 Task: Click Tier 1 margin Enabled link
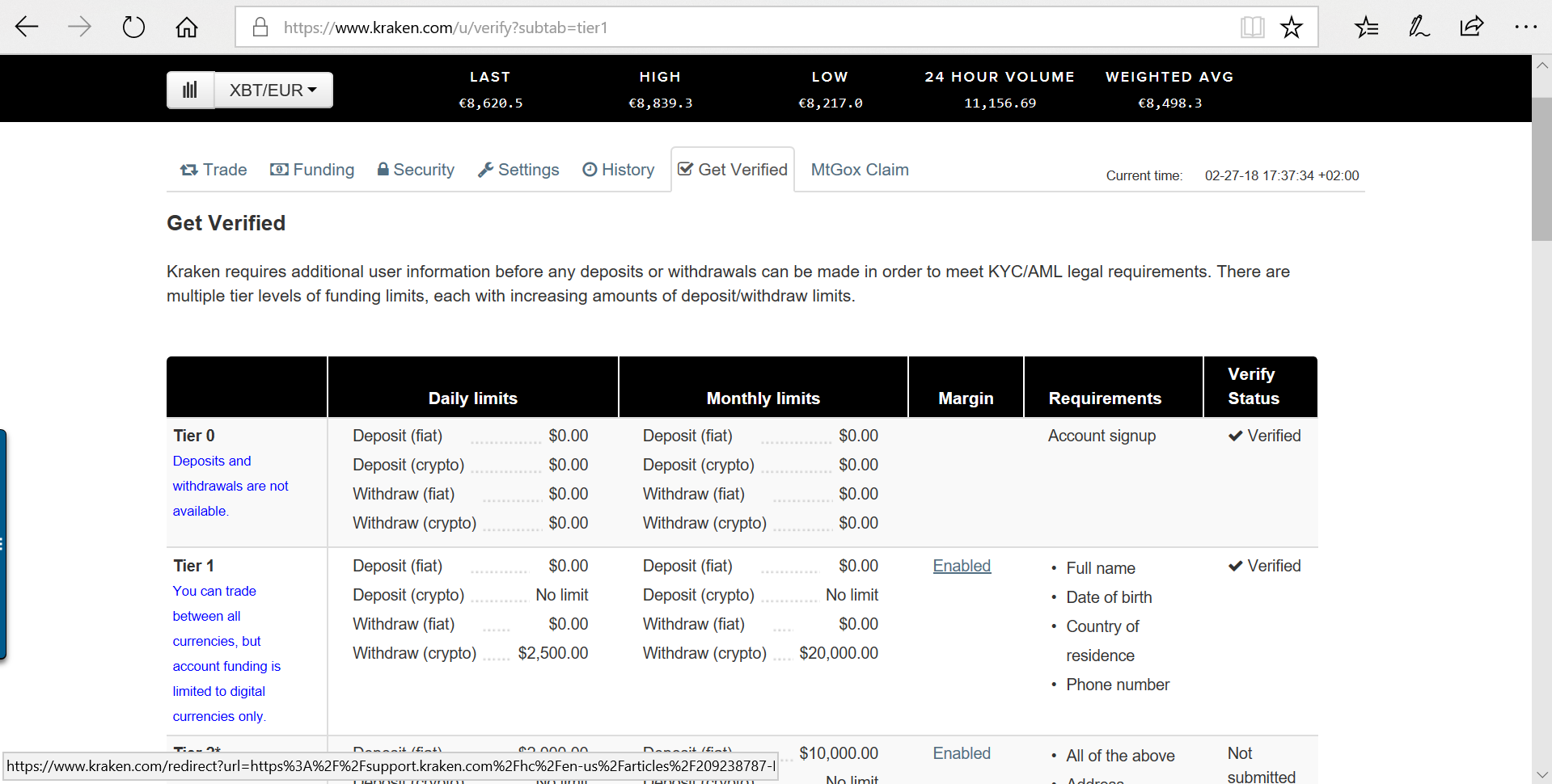[962, 566]
